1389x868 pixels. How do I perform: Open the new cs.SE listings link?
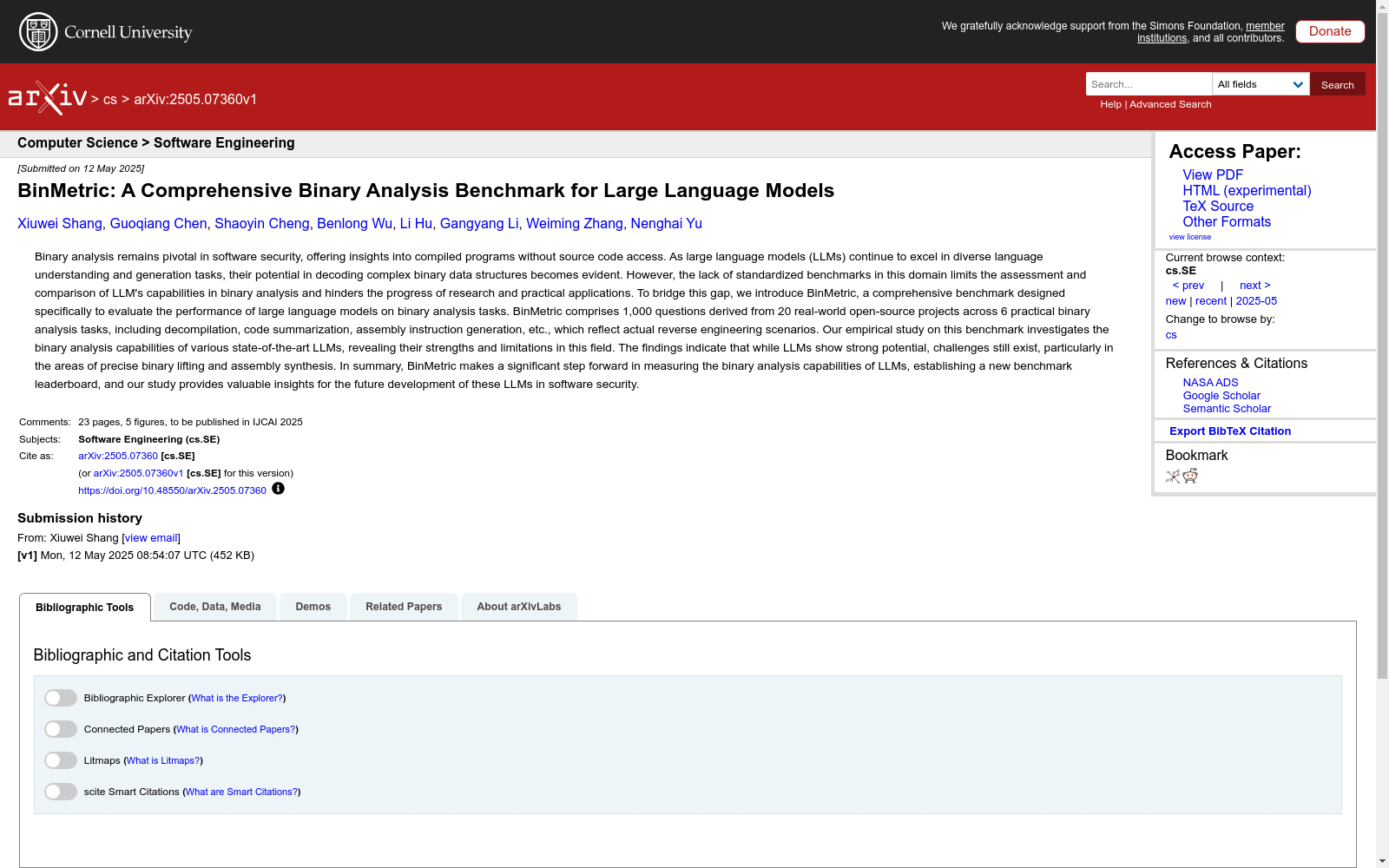click(x=1175, y=301)
